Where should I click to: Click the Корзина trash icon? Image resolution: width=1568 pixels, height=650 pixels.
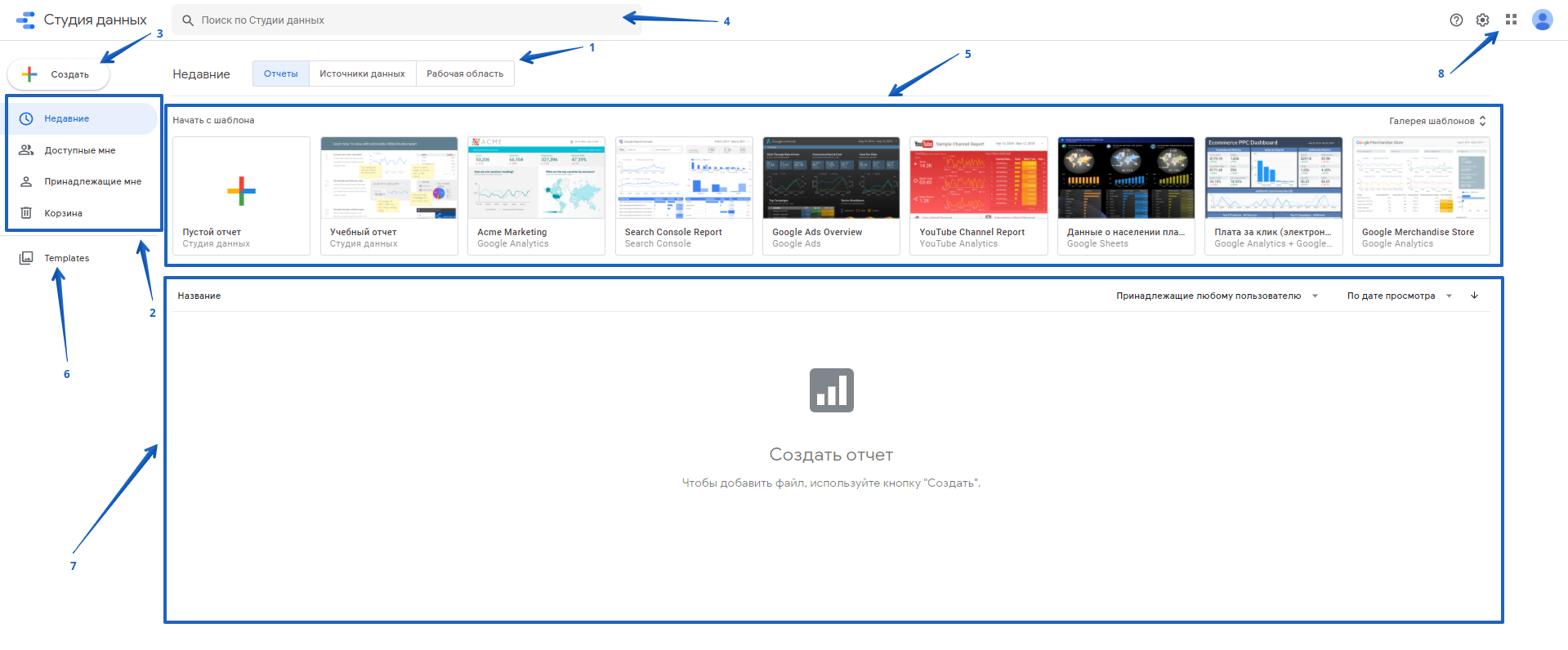coord(26,213)
